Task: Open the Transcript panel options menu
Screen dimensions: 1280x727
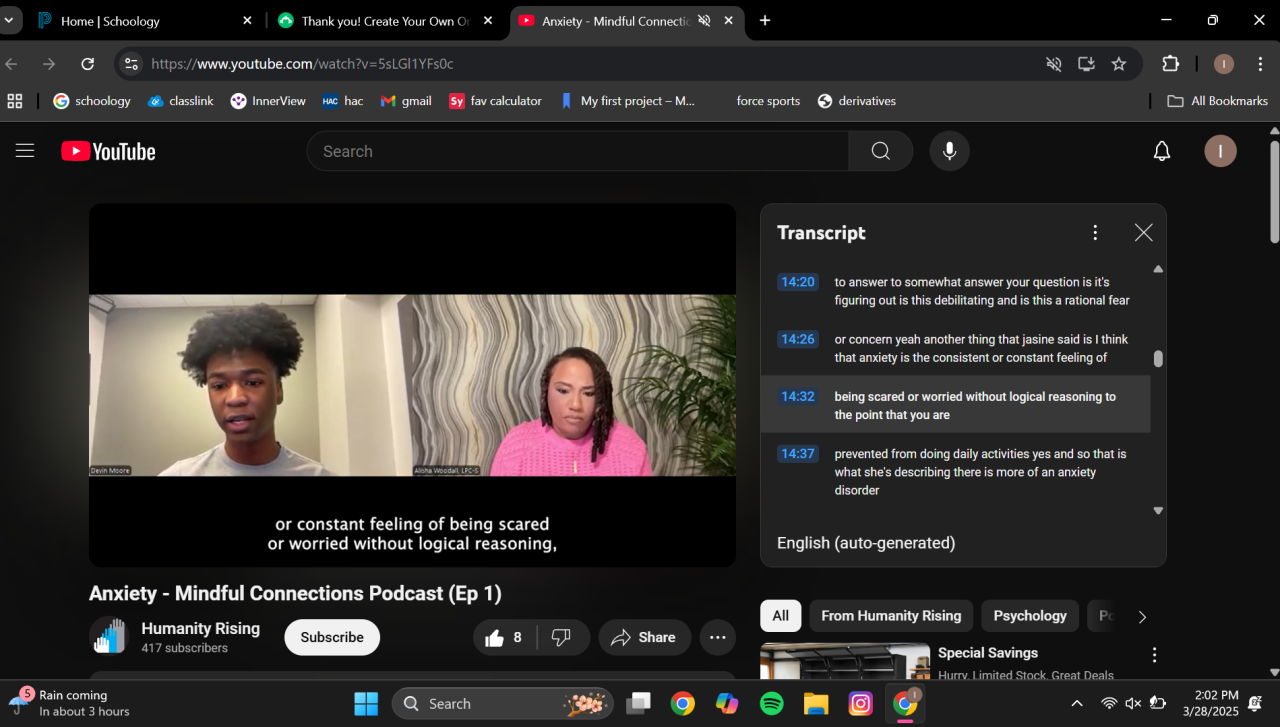Action: (1095, 233)
